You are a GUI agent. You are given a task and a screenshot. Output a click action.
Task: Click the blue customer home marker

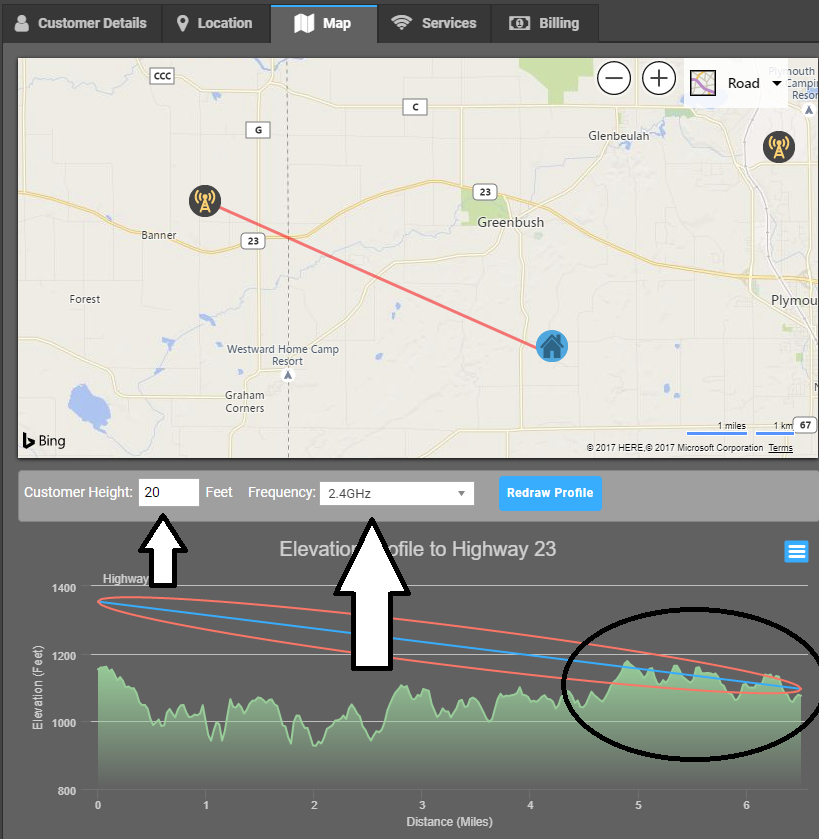[x=551, y=346]
